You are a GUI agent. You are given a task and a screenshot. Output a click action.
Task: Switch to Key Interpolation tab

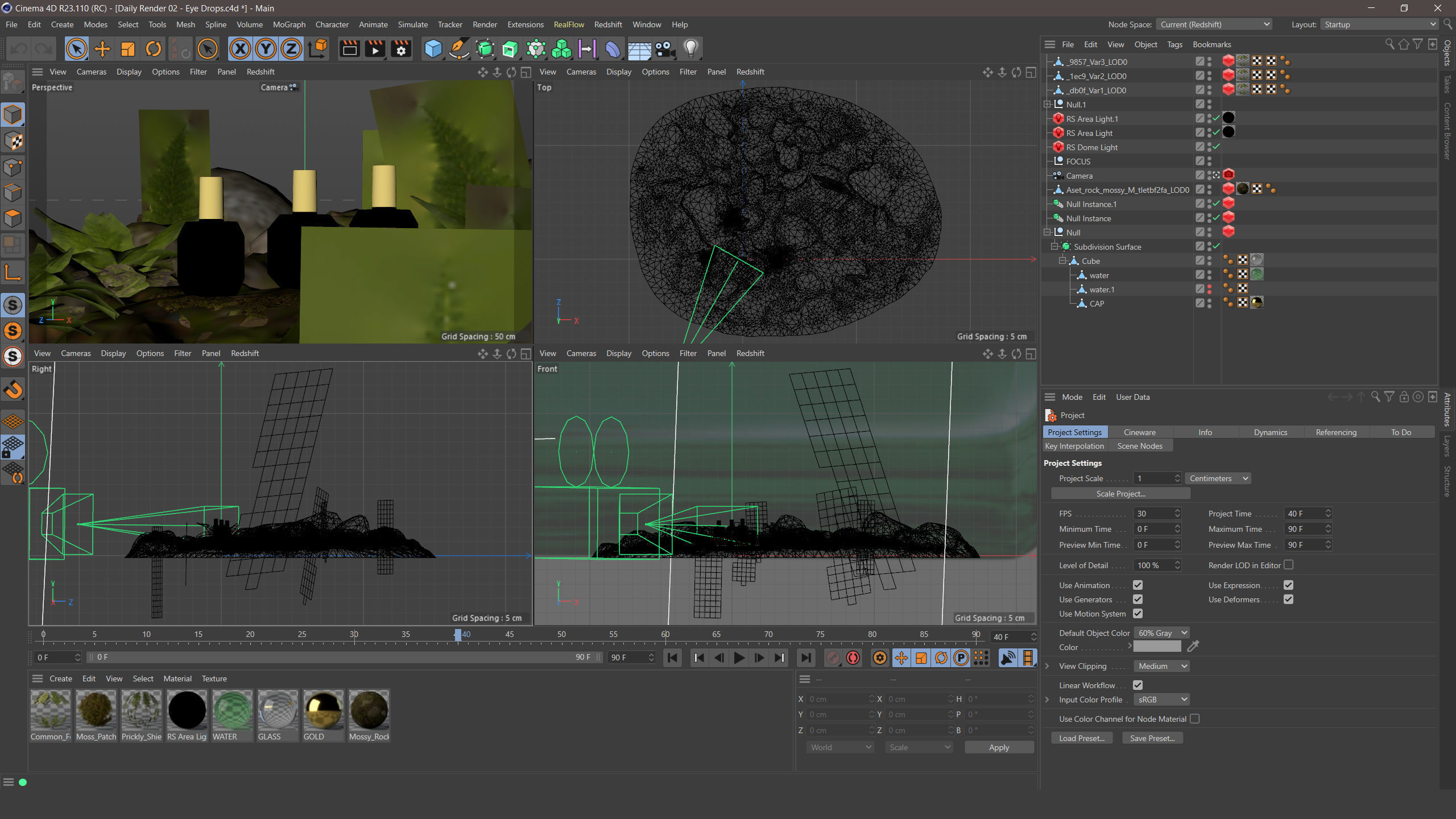click(x=1074, y=446)
